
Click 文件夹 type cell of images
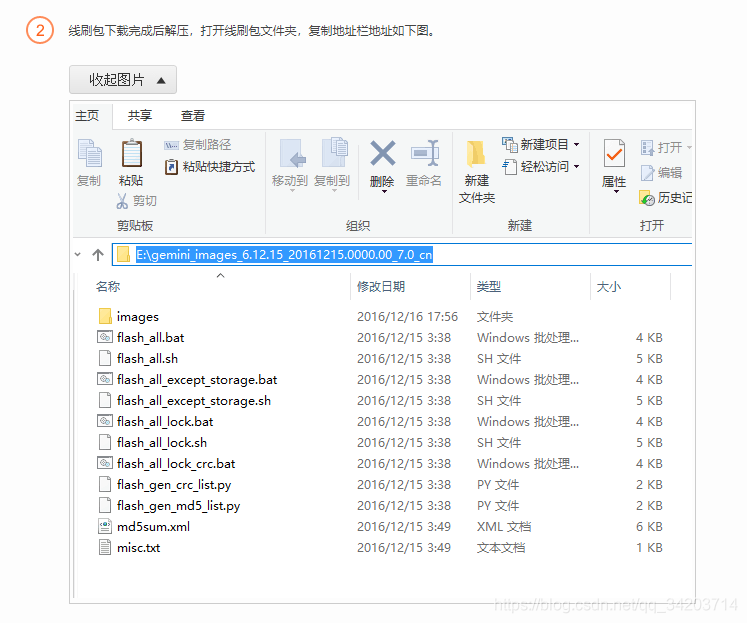click(495, 316)
